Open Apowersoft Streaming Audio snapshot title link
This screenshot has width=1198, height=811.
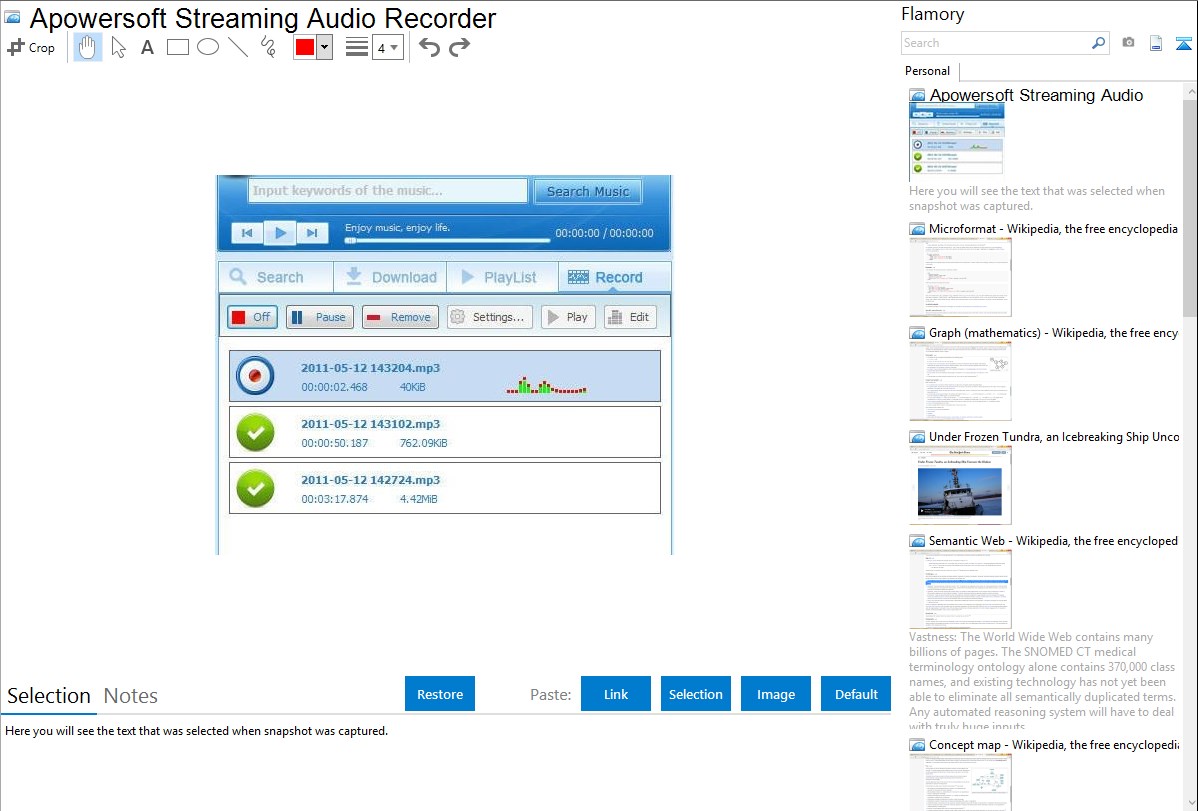pyautogui.click(x=1036, y=96)
